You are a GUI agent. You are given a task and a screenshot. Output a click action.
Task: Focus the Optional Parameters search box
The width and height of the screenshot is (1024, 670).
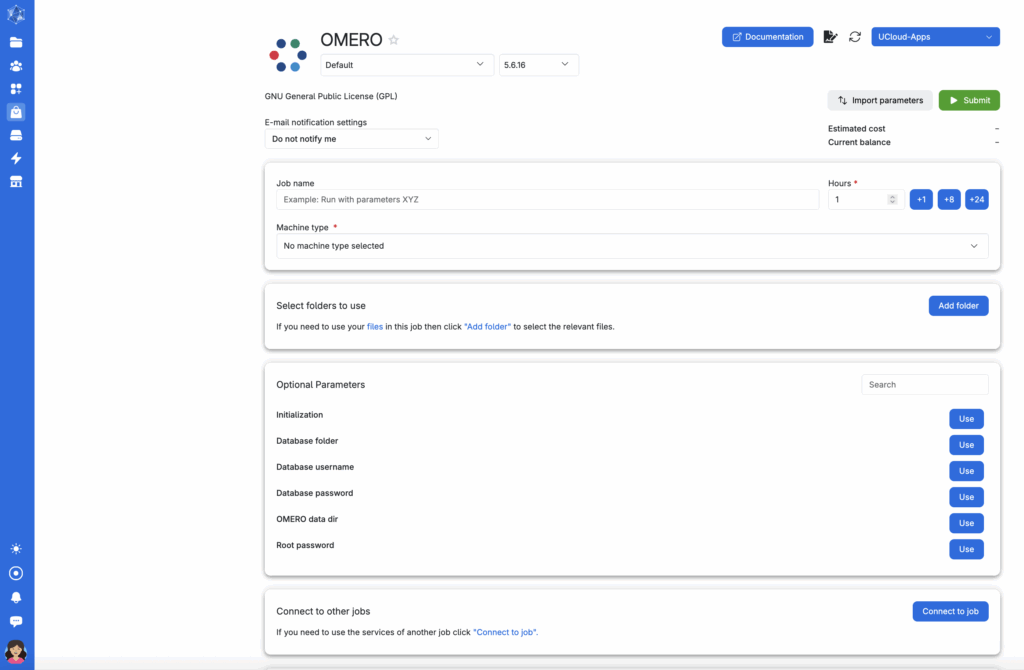(x=925, y=385)
